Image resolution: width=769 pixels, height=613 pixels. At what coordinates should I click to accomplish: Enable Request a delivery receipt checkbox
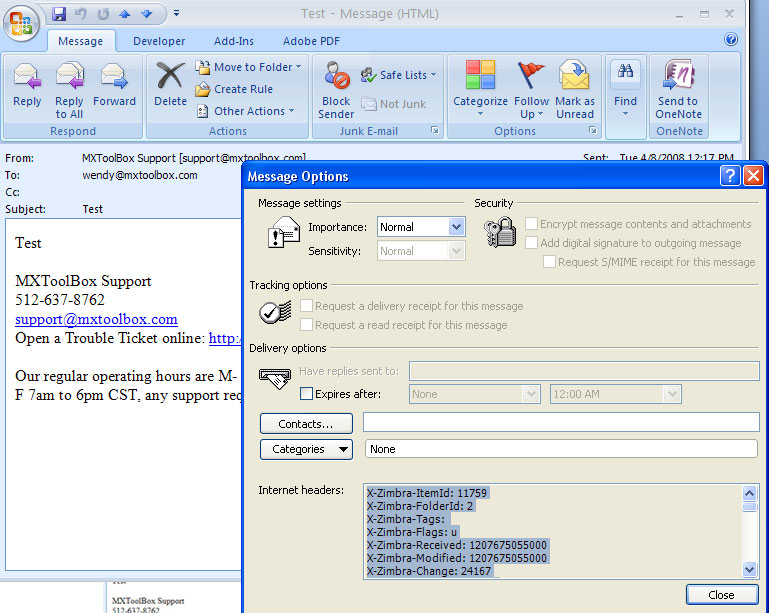pos(307,306)
